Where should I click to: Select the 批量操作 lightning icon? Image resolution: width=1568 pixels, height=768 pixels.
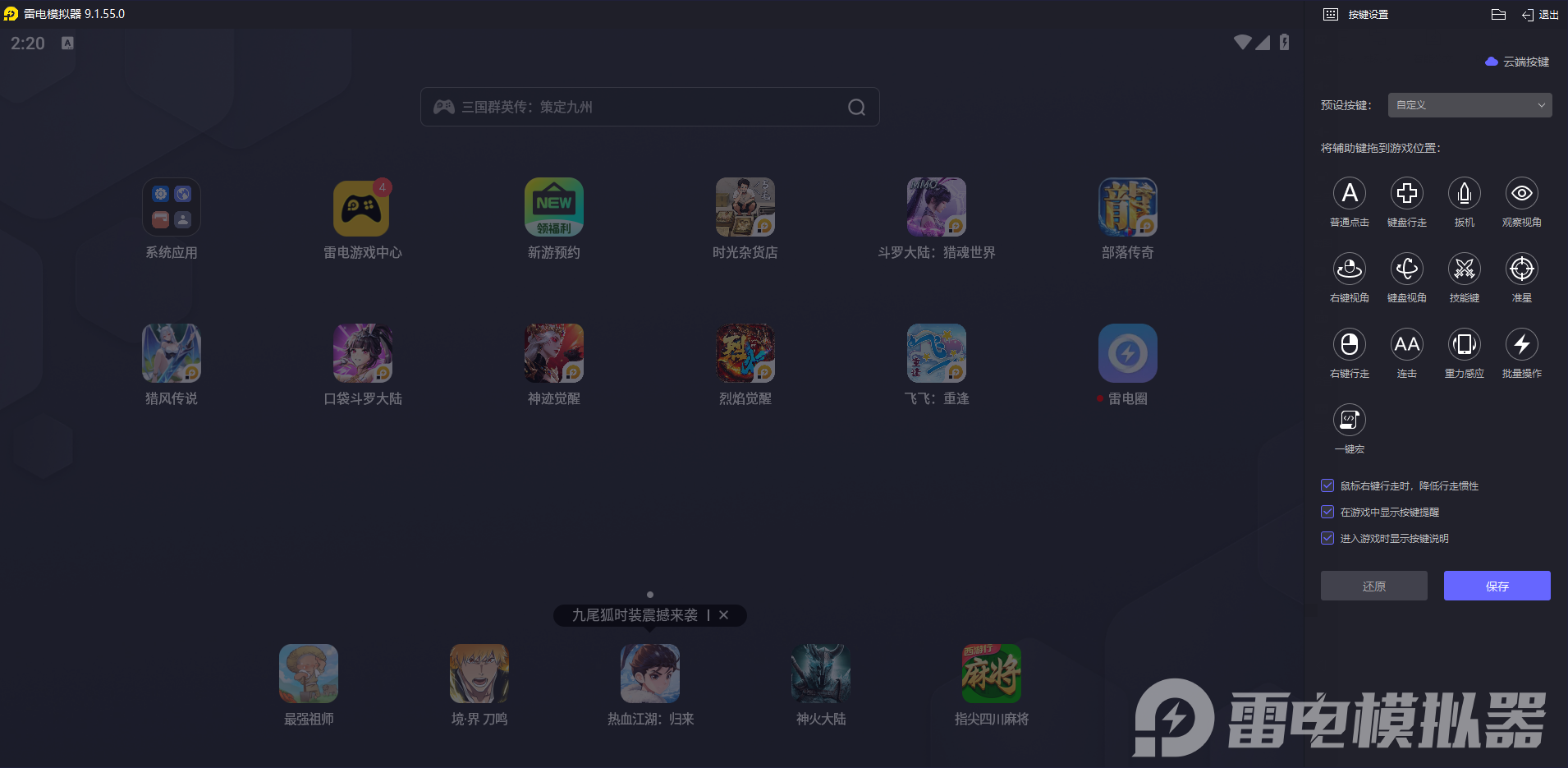[1522, 344]
